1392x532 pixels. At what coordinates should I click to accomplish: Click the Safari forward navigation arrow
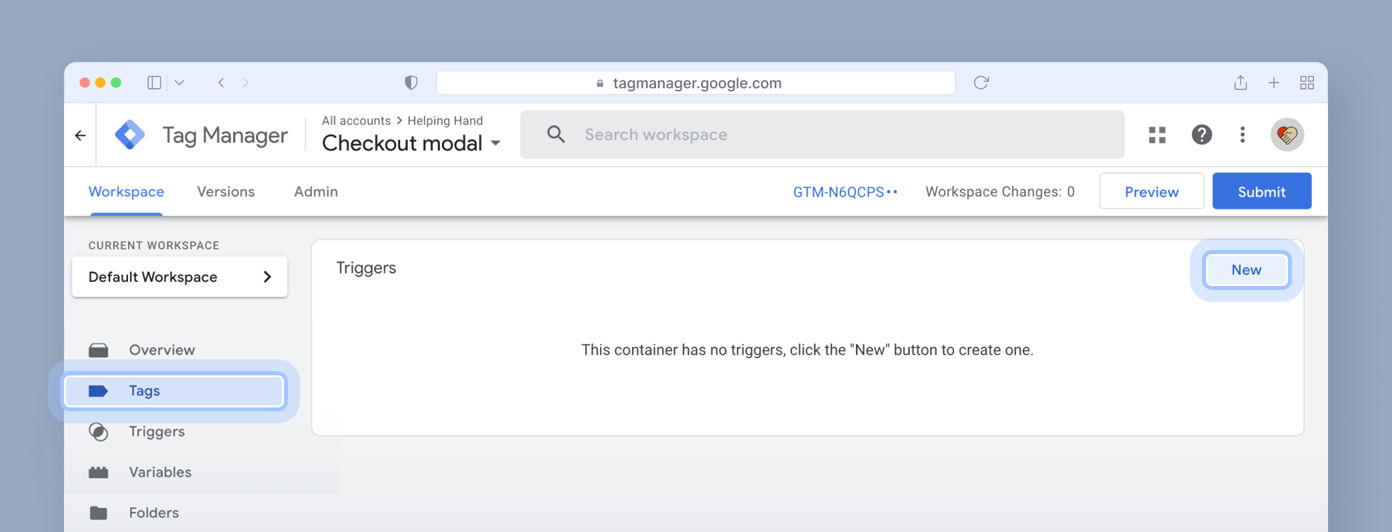coord(246,83)
